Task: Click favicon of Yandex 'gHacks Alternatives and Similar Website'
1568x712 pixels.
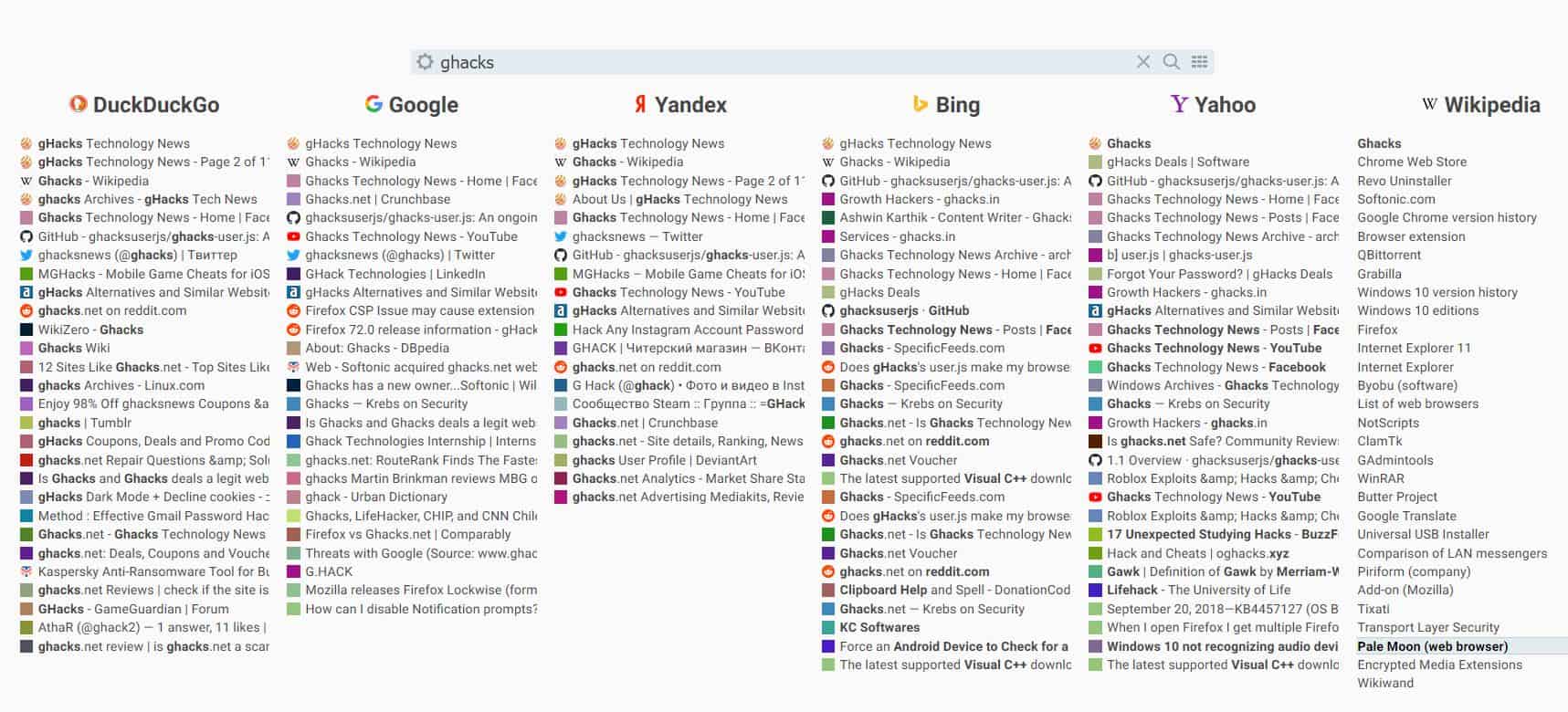Action: pos(561,310)
